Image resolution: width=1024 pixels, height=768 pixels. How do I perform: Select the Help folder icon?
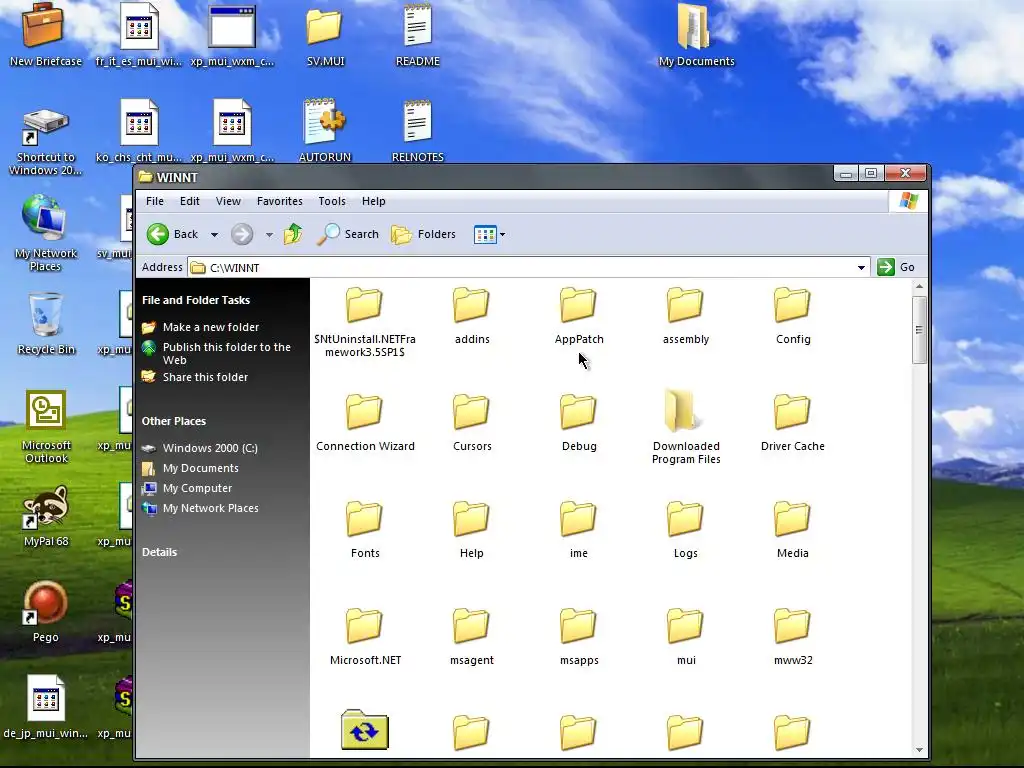tap(471, 519)
